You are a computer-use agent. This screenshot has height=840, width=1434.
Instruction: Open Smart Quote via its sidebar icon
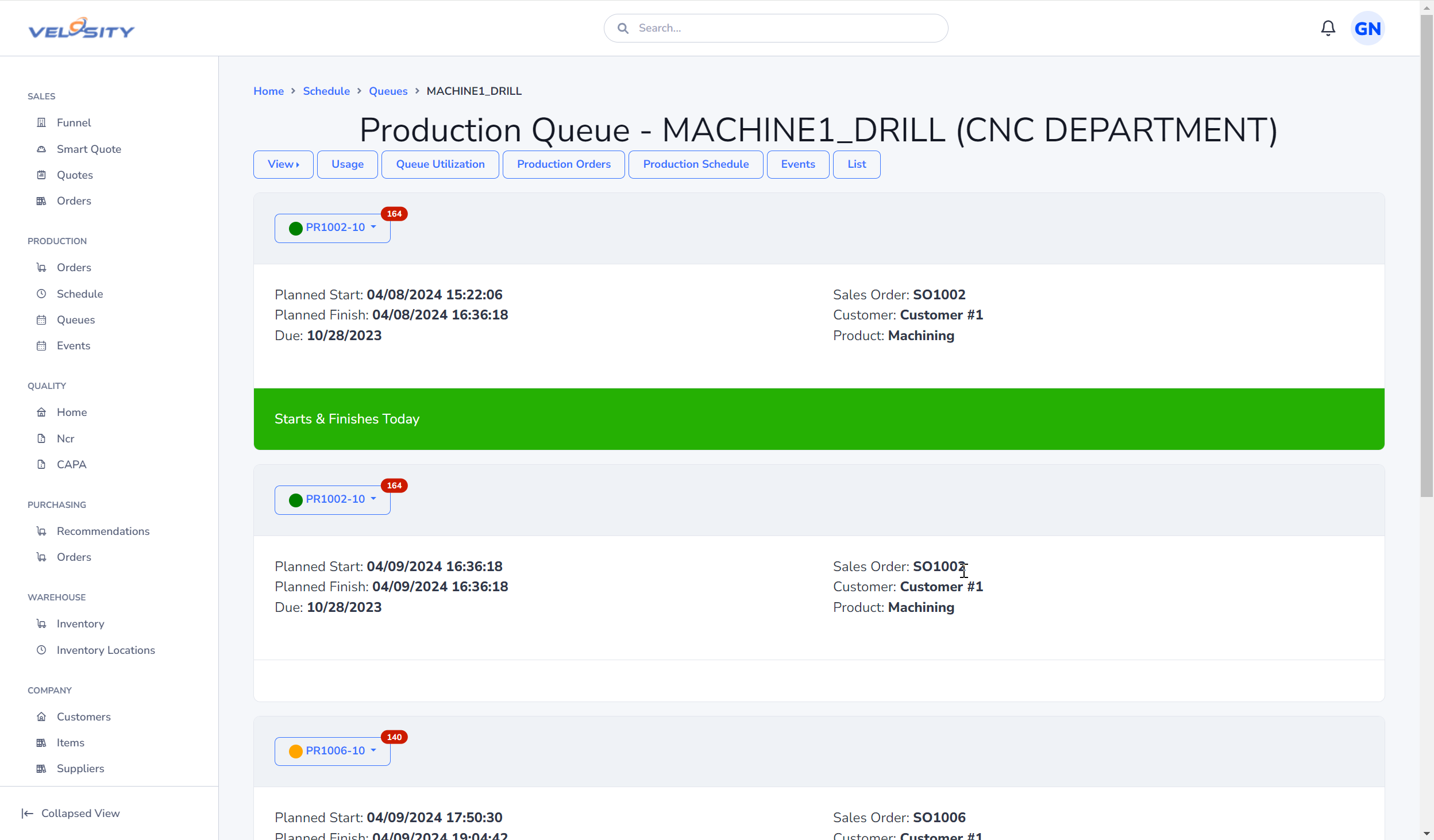pyautogui.click(x=41, y=149)
